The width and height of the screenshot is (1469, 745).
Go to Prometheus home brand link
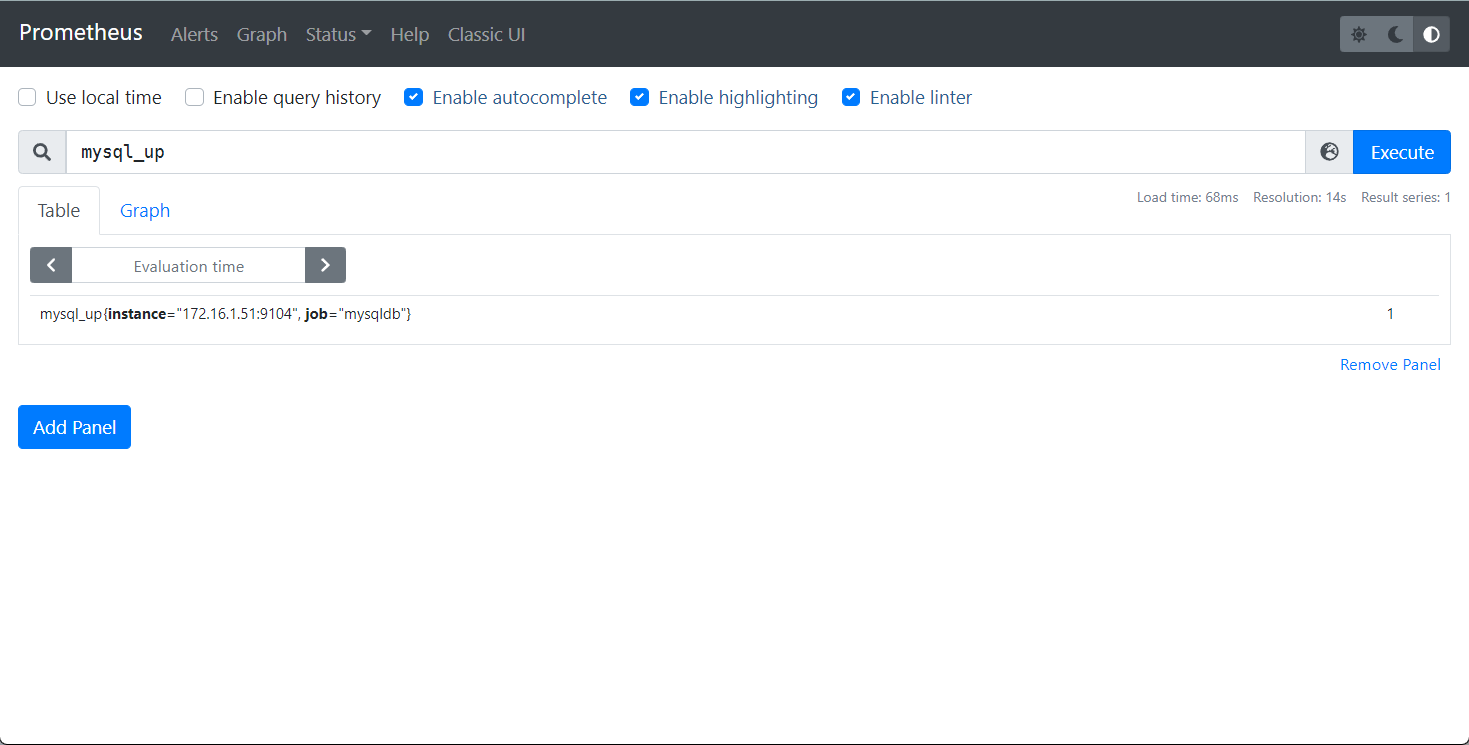click(81, 33)
